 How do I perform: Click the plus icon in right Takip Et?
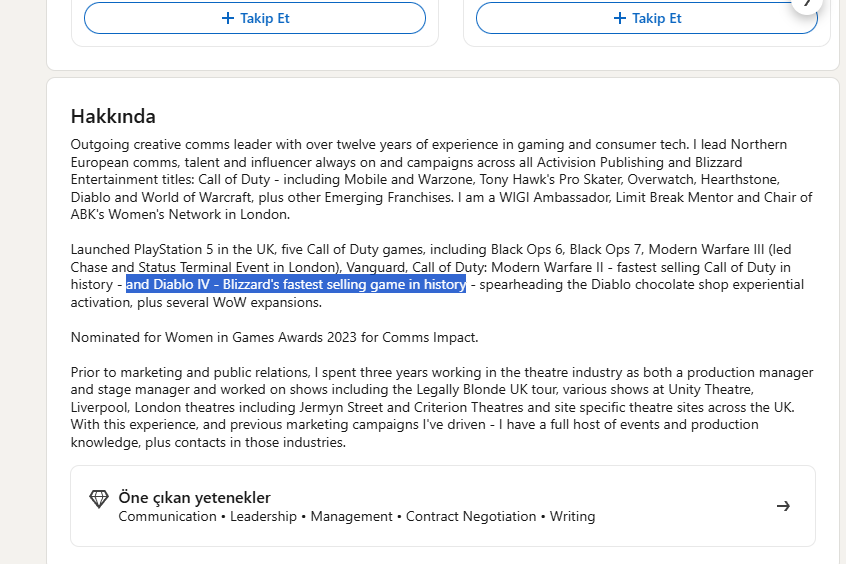click(x=619, y=18)
